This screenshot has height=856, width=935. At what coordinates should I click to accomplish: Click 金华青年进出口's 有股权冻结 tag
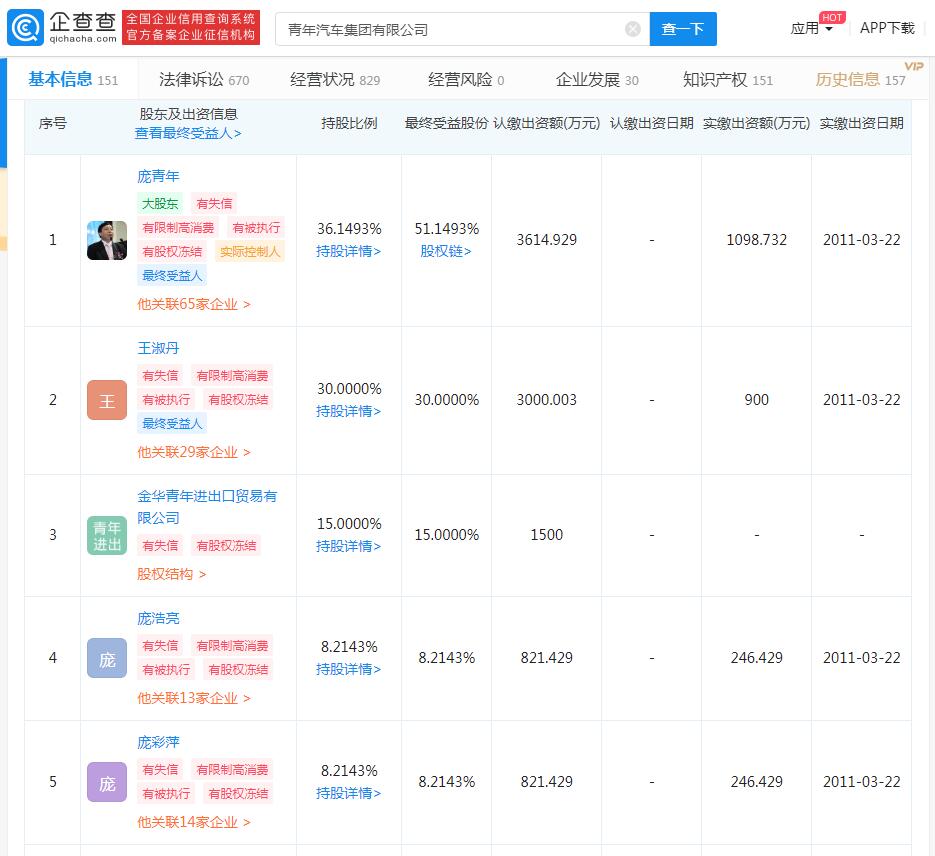point(226,545)
